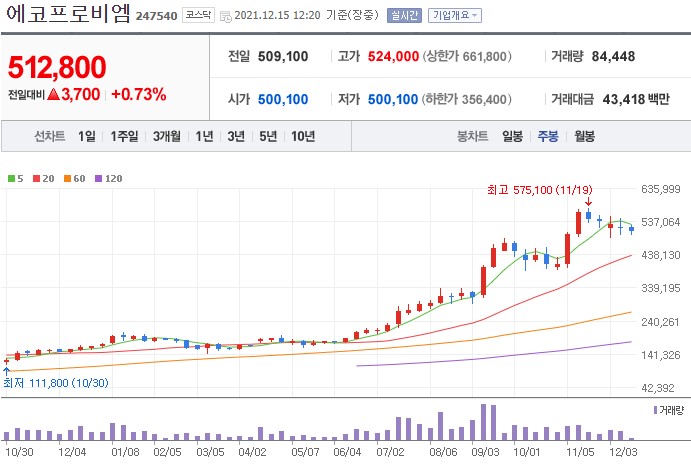
Task: Click the timestamp 2021.12.15 12:20
Action: [x=277, y=15]
